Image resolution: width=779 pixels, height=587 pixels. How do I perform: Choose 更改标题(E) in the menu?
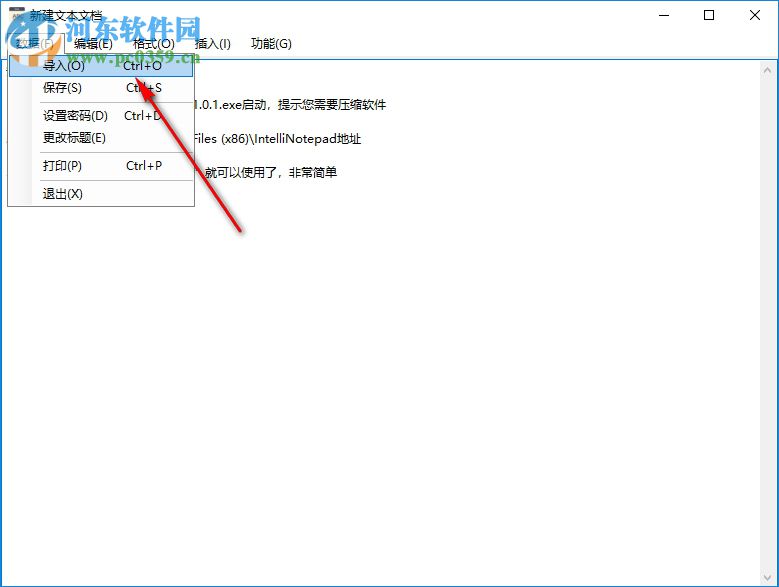(101, 138)
